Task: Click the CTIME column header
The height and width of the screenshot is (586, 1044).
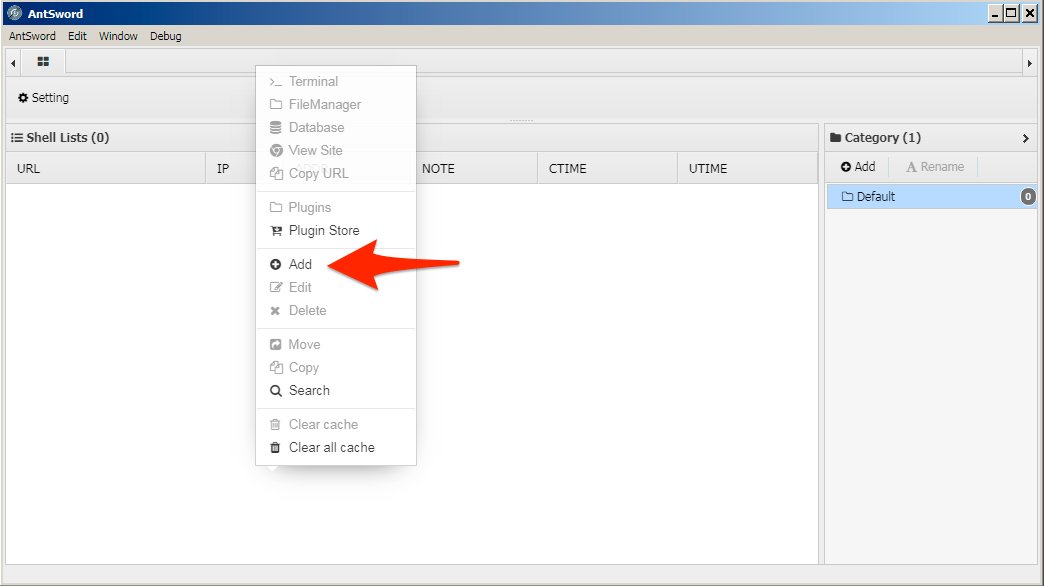Action: click(x=607, y=168)
